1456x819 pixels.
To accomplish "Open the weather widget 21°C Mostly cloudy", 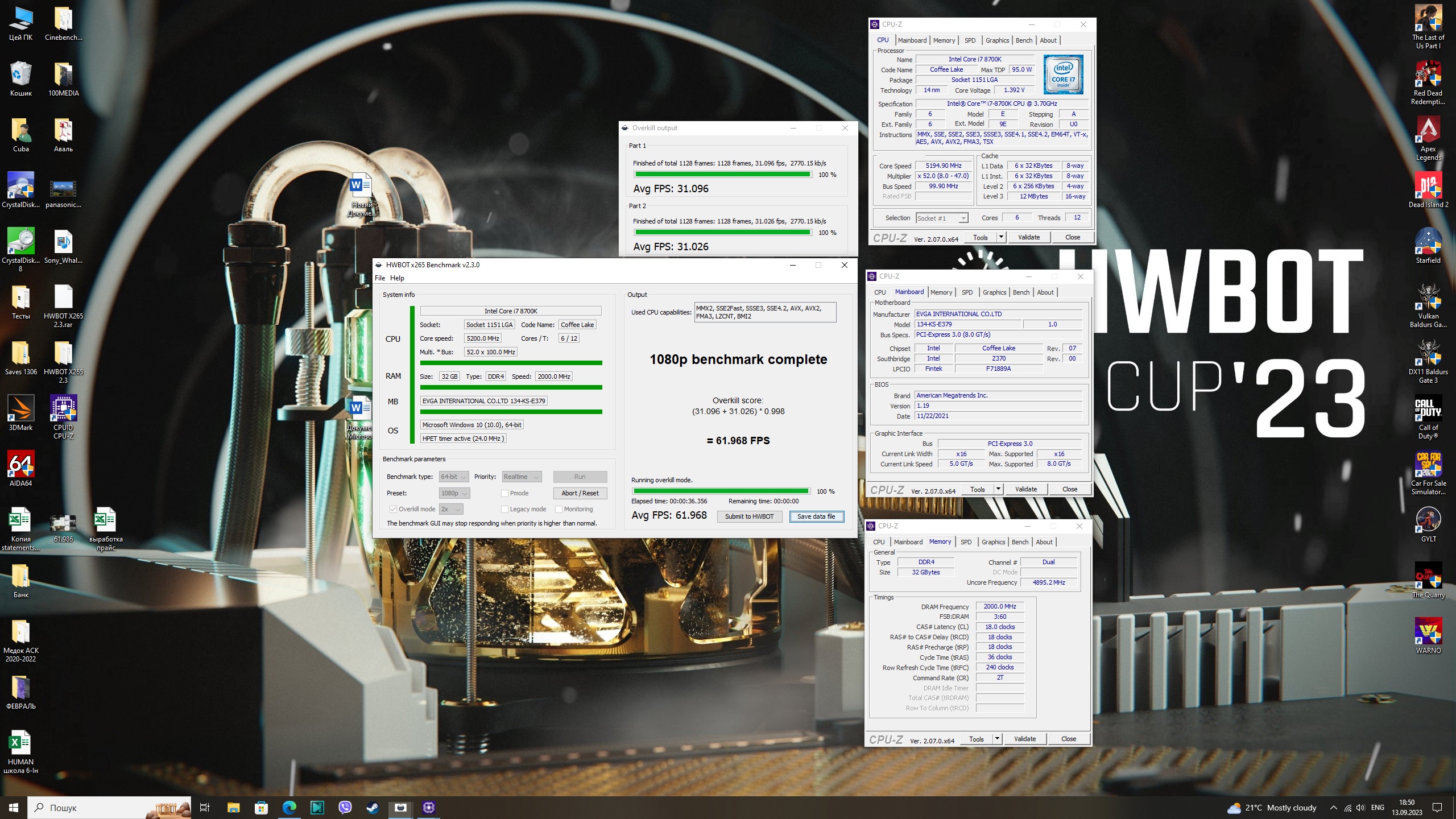I will coord(1272,808).
